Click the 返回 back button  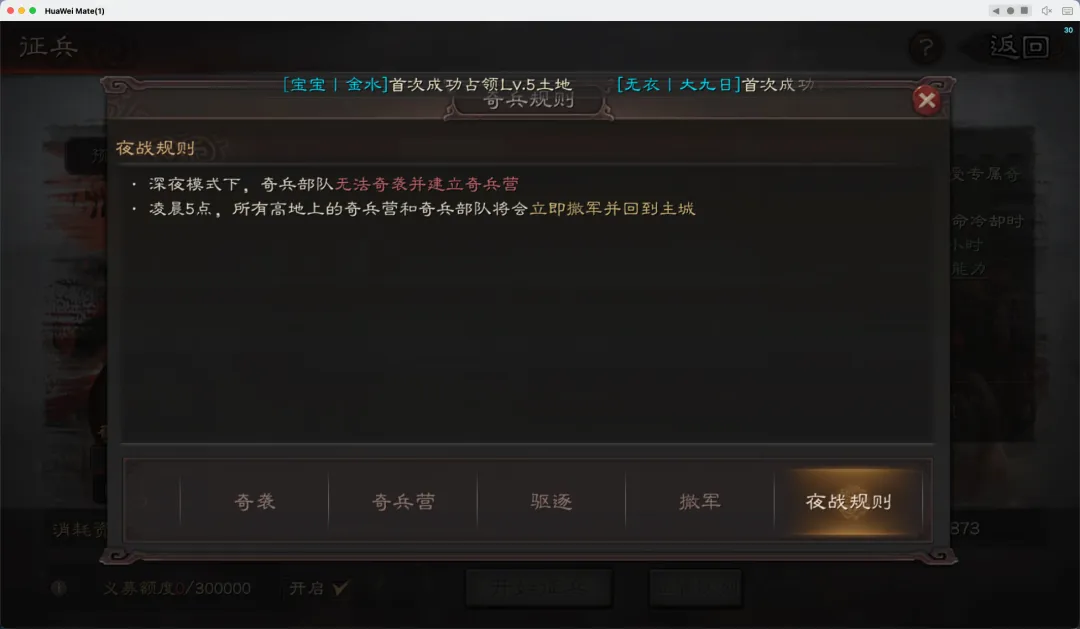(x=1019, y=47)
